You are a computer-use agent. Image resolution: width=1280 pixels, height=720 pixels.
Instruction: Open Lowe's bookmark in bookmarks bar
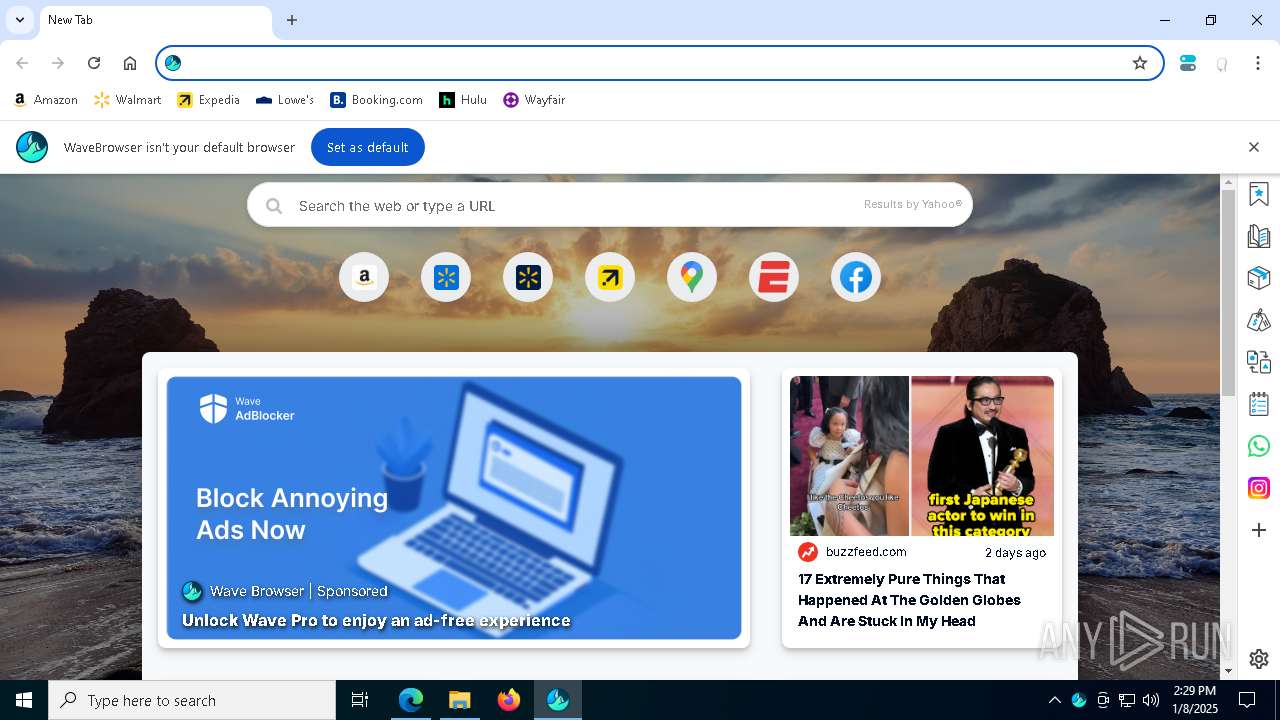pos(285,100)
